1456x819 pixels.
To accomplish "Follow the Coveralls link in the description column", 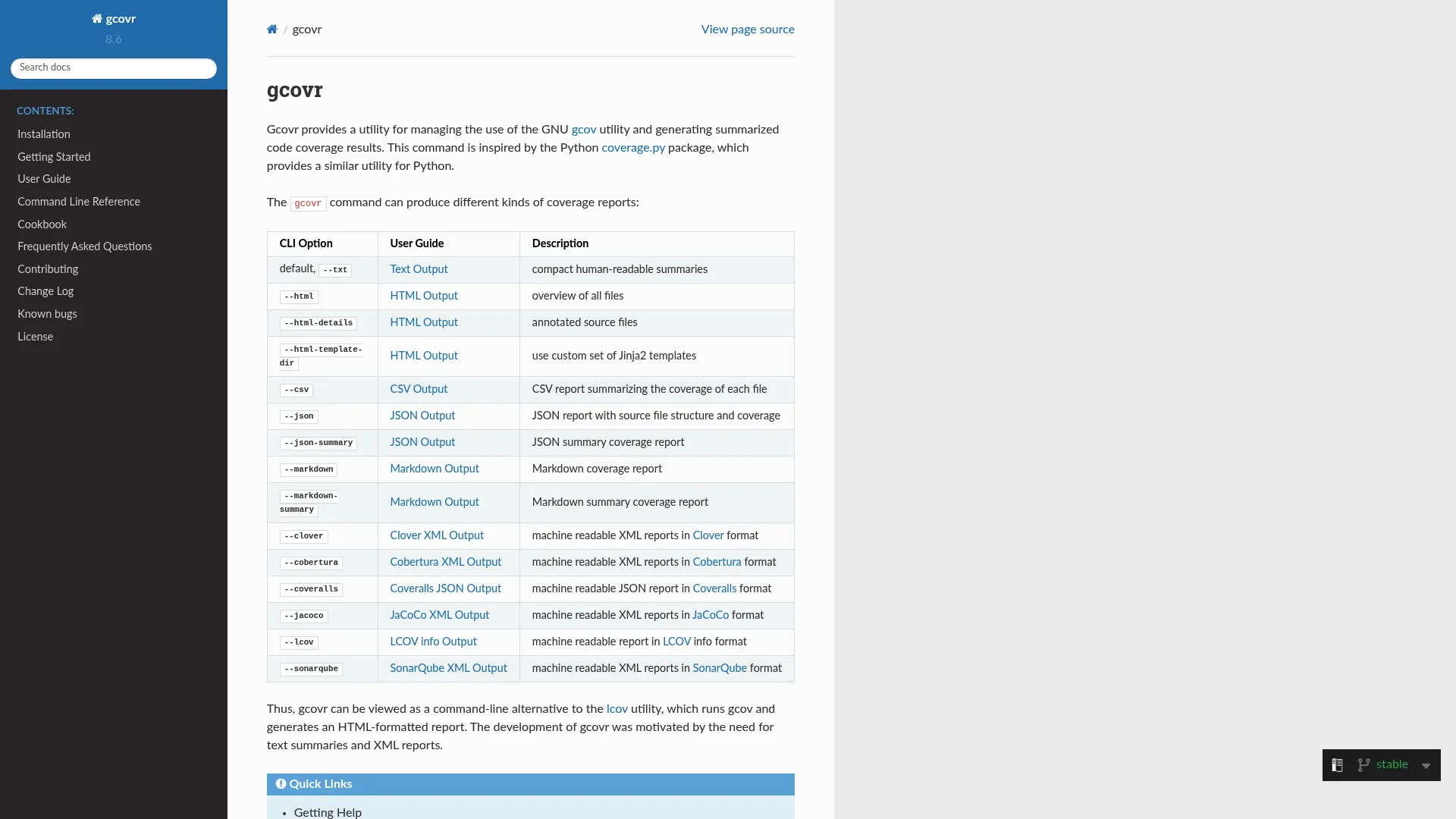I will coord(714,588).
